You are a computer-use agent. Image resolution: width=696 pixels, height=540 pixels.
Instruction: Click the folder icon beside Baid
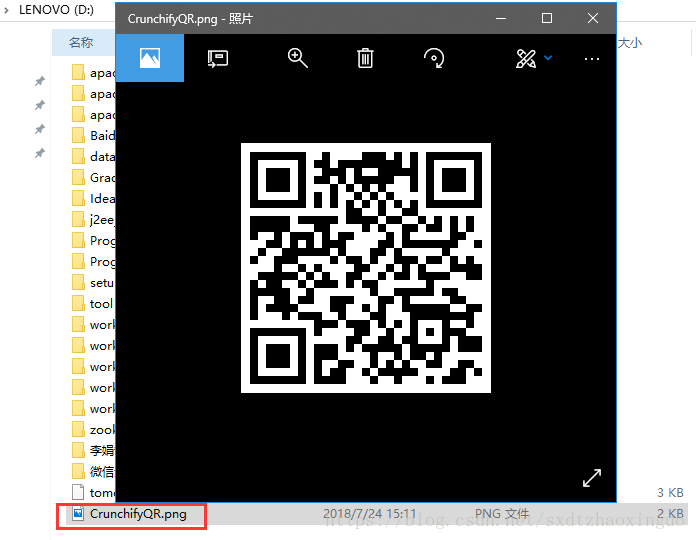coord(78,135)
